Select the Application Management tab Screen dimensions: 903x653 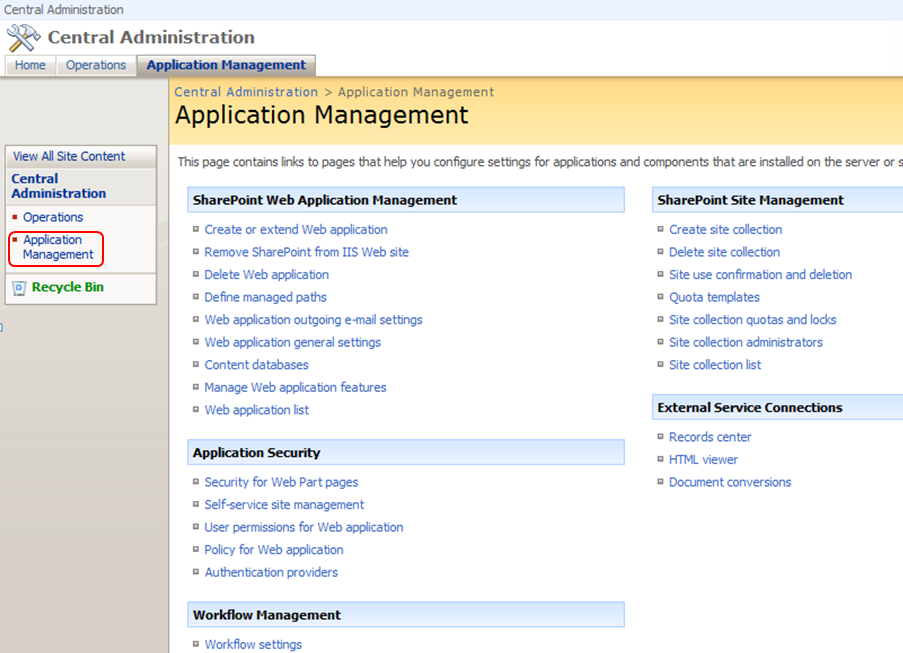[x=226, y=65]
